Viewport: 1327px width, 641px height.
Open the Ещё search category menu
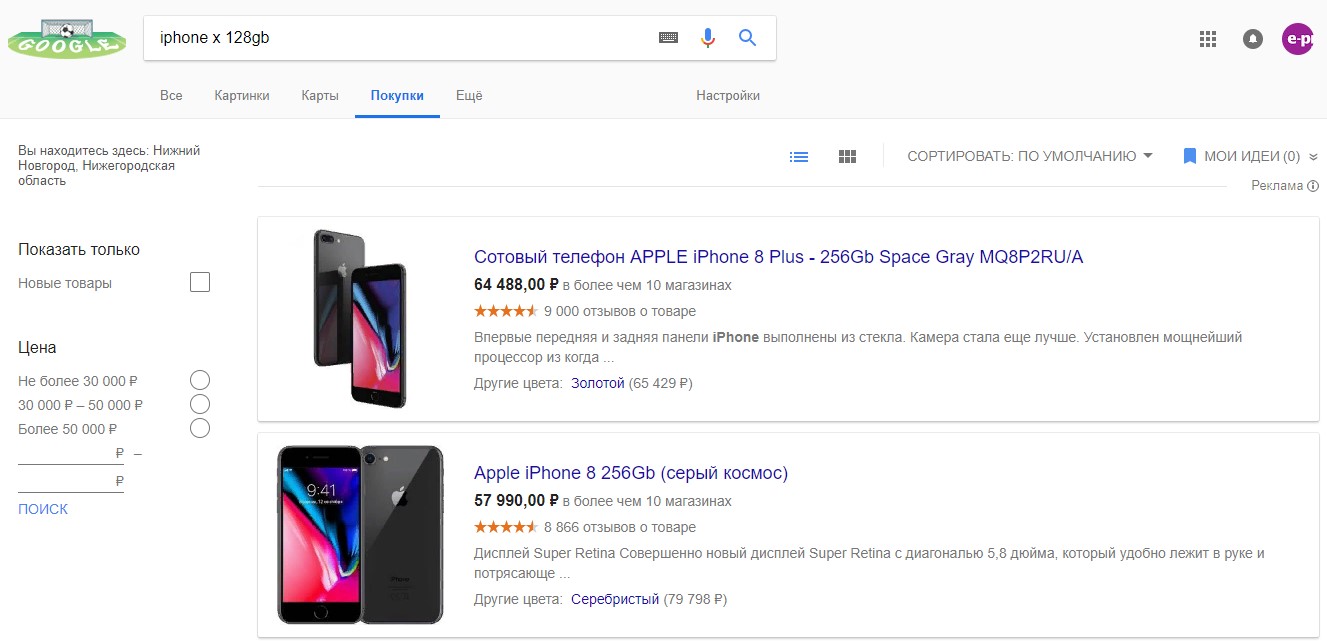coord(469,96)
